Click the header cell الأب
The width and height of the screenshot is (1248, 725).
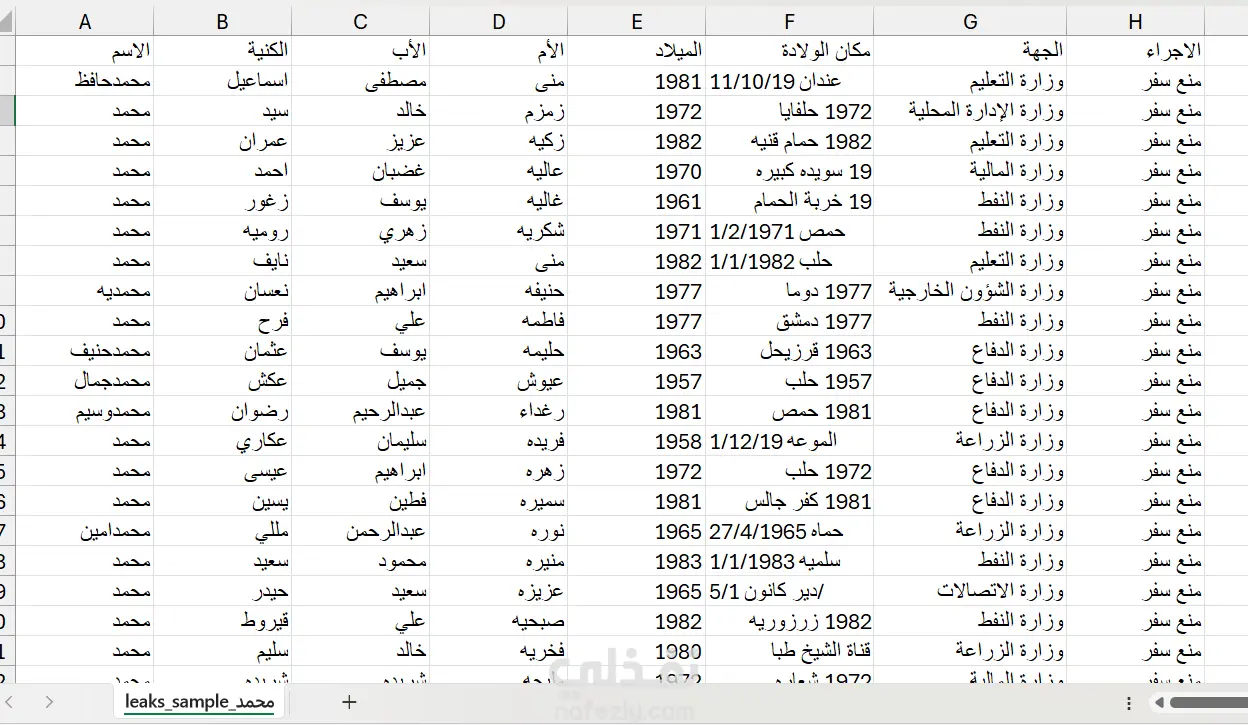[x=361, y=51]
